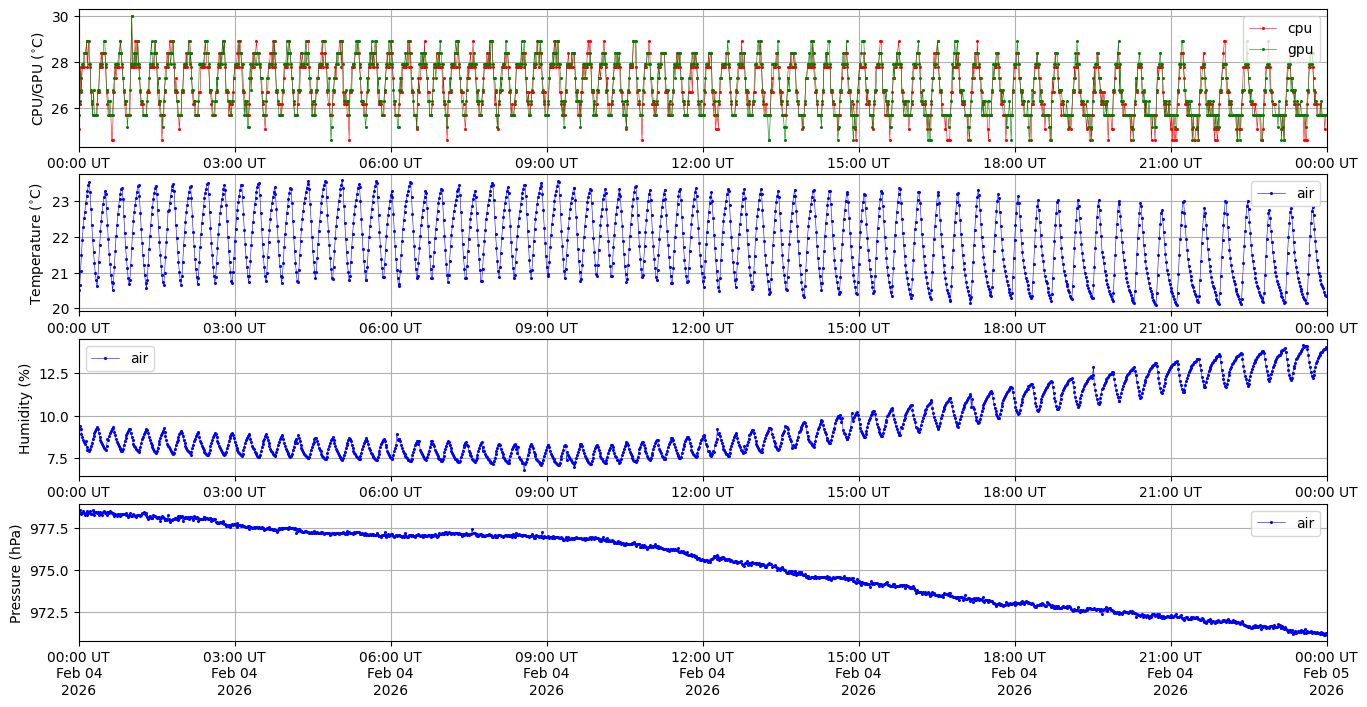This screenshot has height=707, width=1367.
Task: Click the '12.5' tick on the Humidity axis
Action: 53,373
